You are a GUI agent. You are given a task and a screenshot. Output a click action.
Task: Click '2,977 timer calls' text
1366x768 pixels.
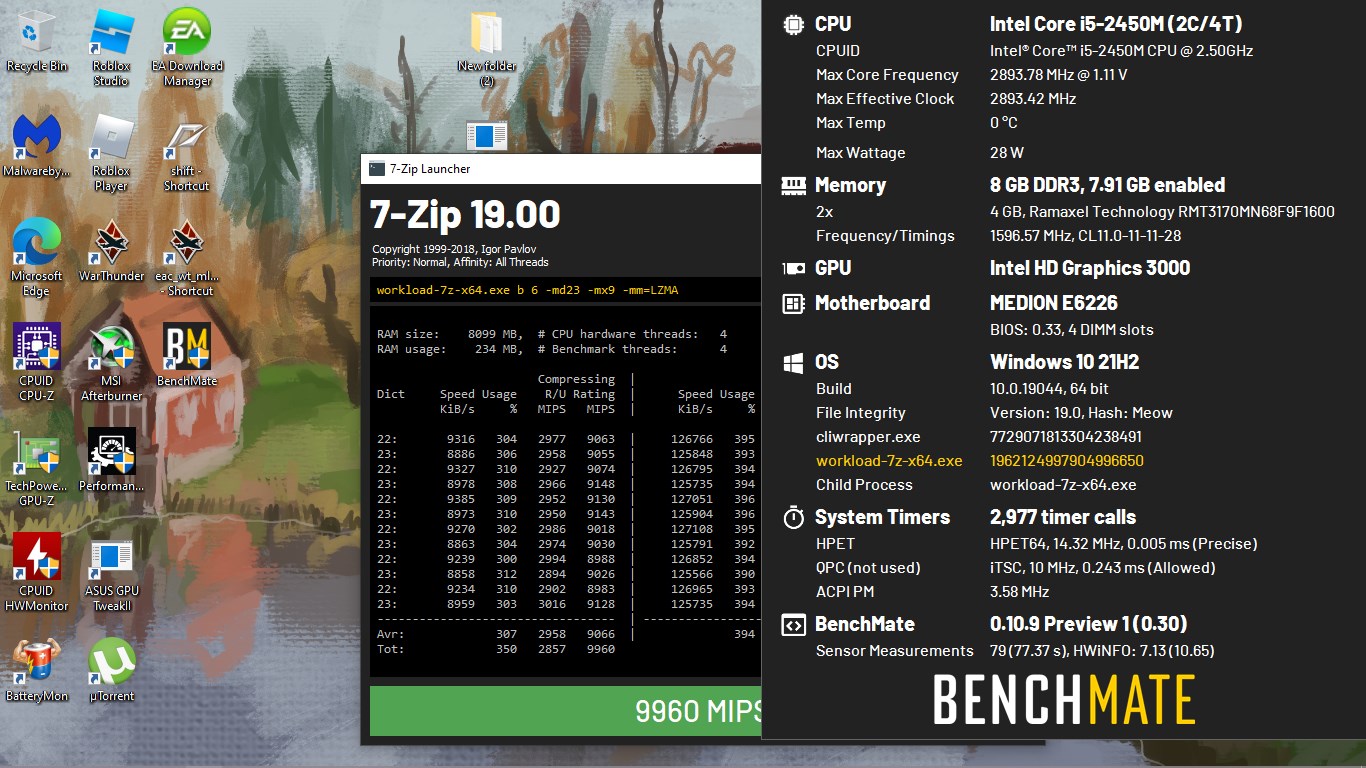click(1063, 517)
